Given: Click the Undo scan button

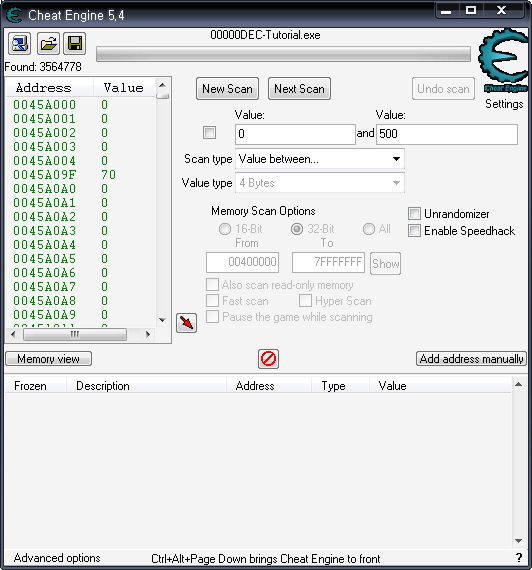Looking at the screenshot, I should (443, 89).
